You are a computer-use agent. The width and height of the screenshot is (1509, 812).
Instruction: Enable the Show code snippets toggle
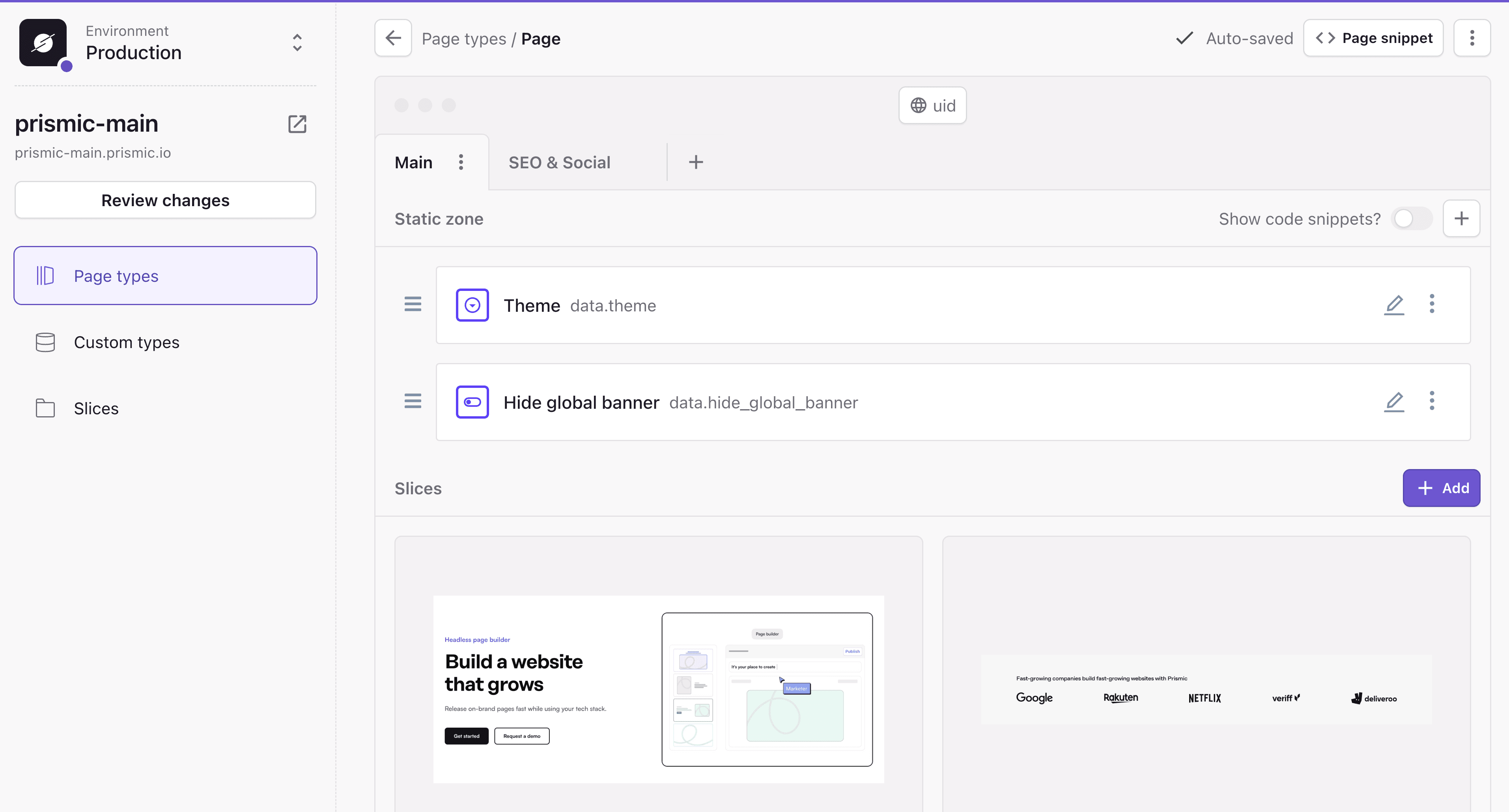point(1411,218)
